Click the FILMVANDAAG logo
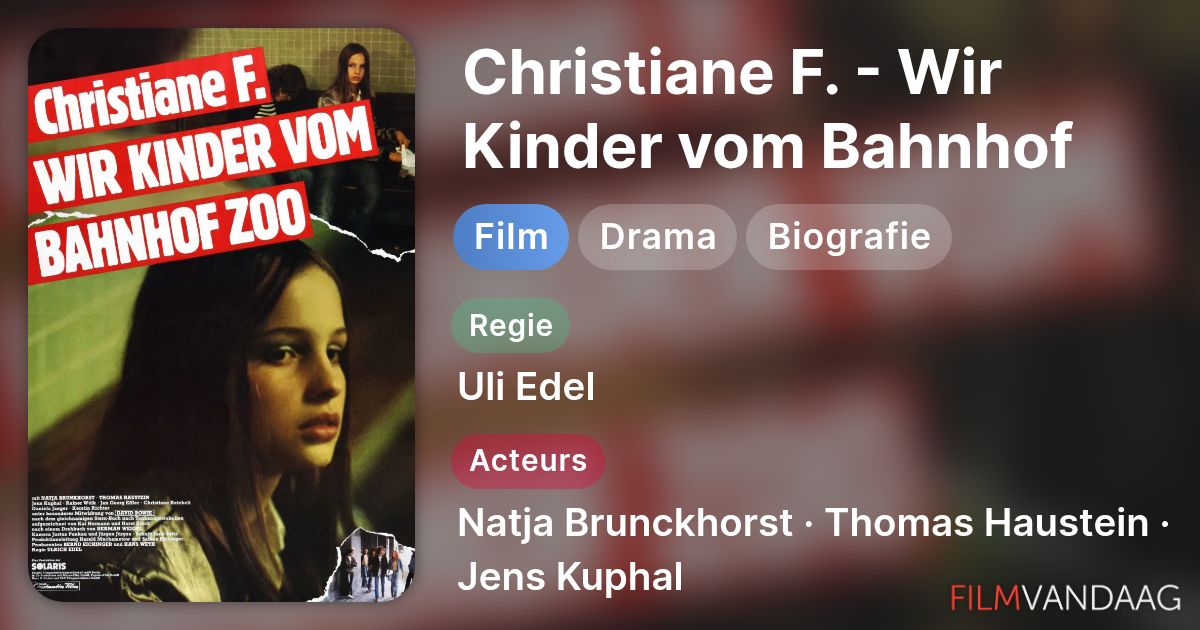Screen dimensions: 1200x630 [x=1066, y=598]
